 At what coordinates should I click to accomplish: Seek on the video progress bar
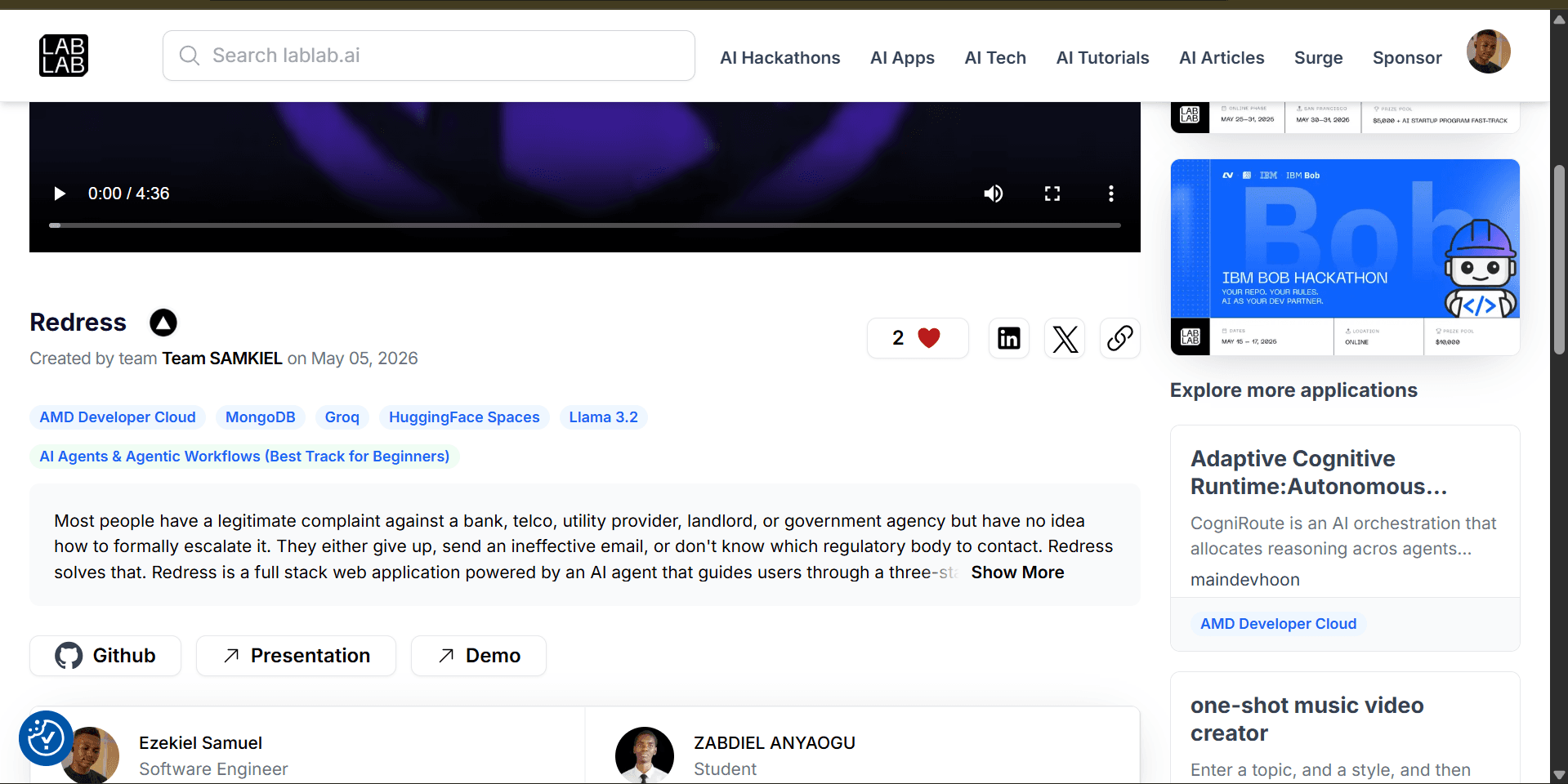[585, 225]
